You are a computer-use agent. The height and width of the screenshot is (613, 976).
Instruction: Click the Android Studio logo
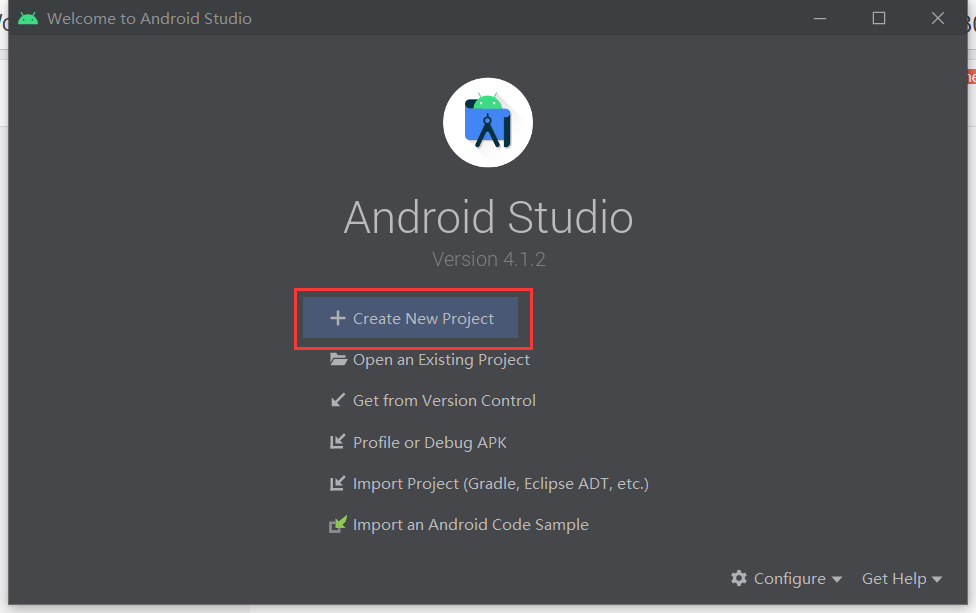point(488,123)
